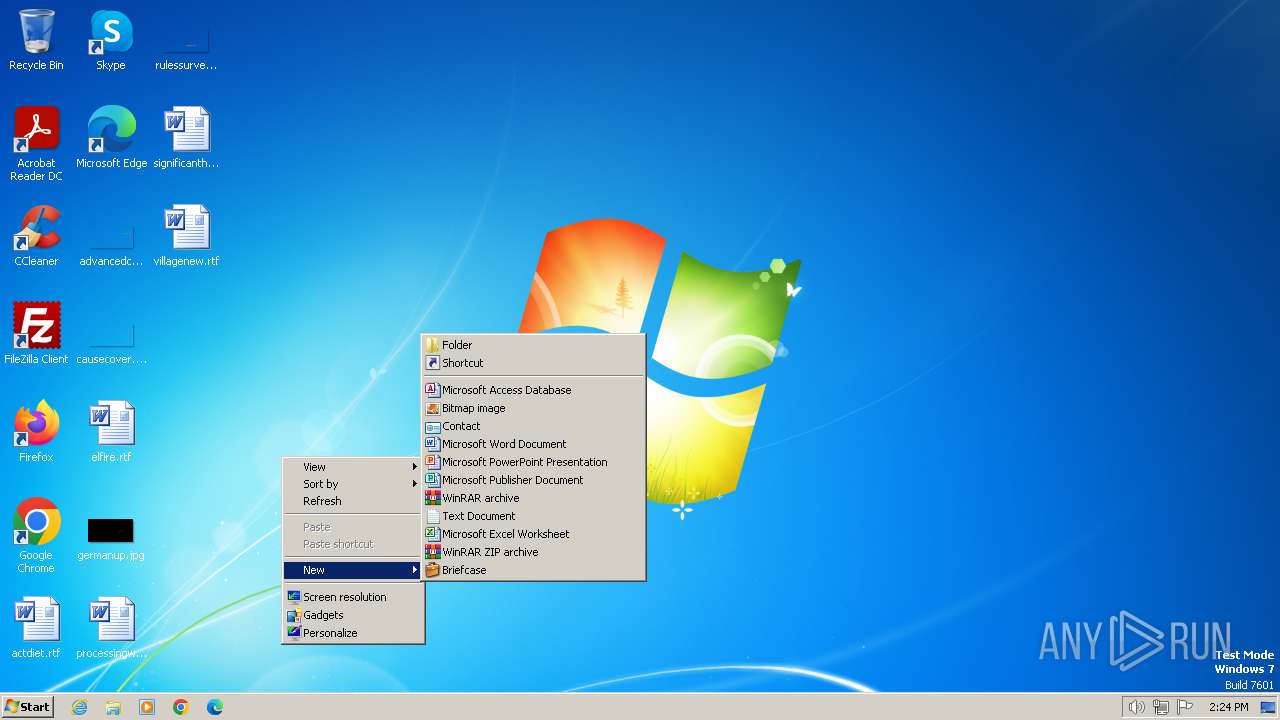The image size is (1280, 720).
Task: Select actdiet.rtf on the desktop
Action: tap(36, 628)
